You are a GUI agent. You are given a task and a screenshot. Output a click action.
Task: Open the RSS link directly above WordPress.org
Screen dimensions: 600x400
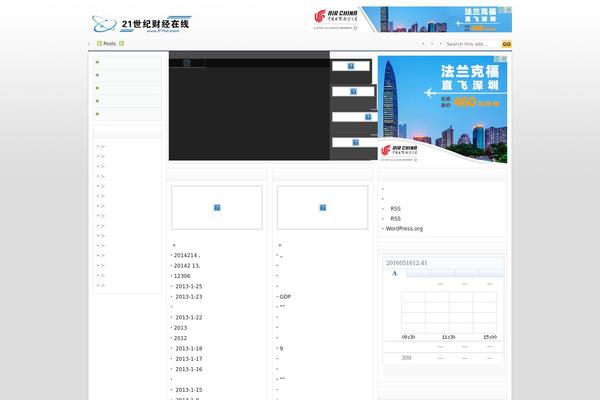coord(396,219)
